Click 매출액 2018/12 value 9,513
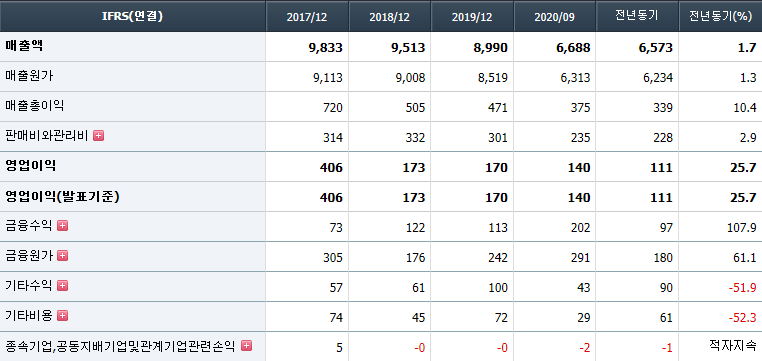 408,48
